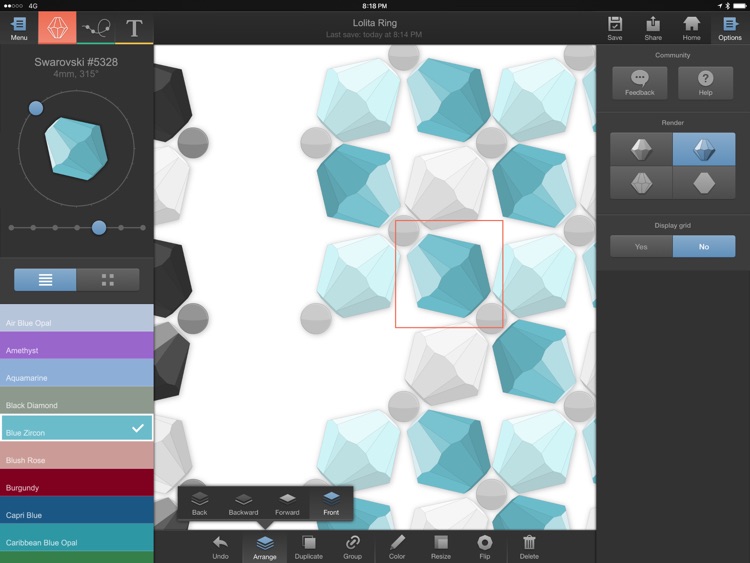The width and height of the screenshot is (750, 563).
Task: Switch color list to grid view
Action: [x=108, y=280]
